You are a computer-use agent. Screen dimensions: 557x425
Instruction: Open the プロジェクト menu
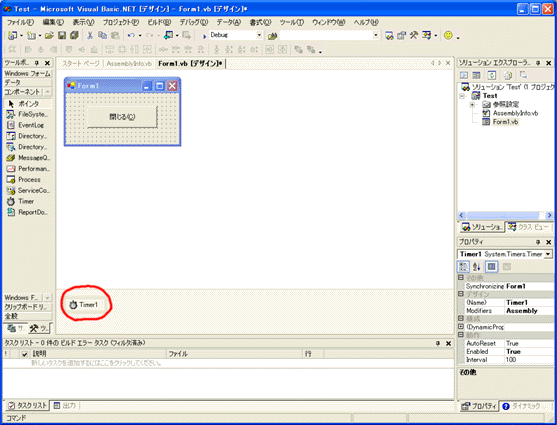120,22
